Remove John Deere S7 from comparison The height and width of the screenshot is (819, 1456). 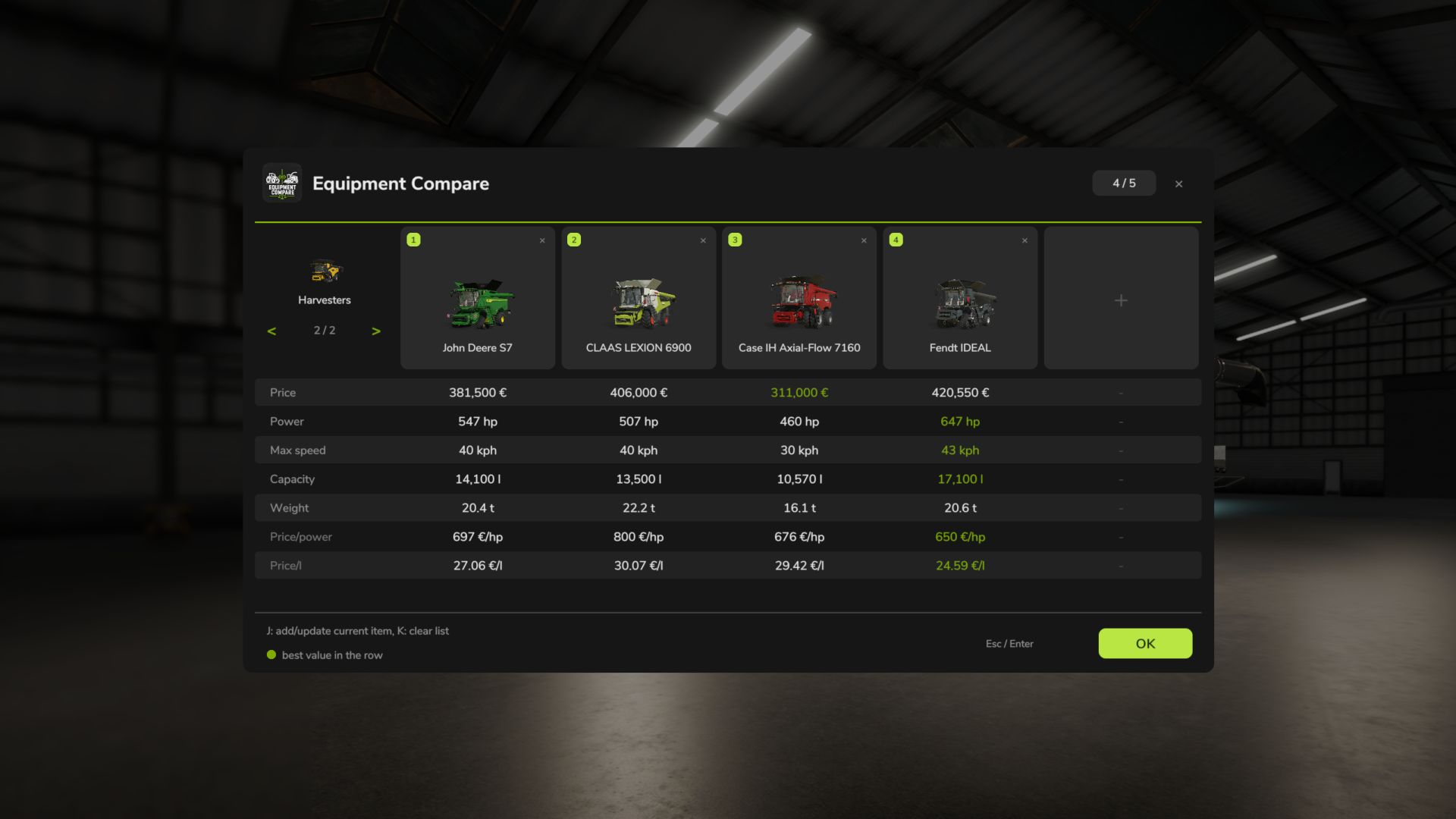[542, 240]
